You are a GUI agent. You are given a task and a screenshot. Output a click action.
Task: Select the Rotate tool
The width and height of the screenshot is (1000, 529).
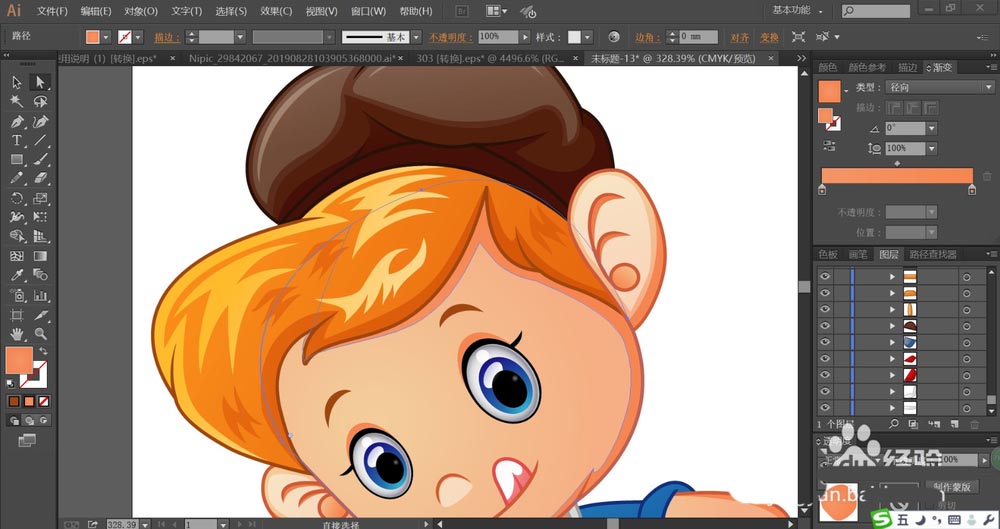coord(17,198)
